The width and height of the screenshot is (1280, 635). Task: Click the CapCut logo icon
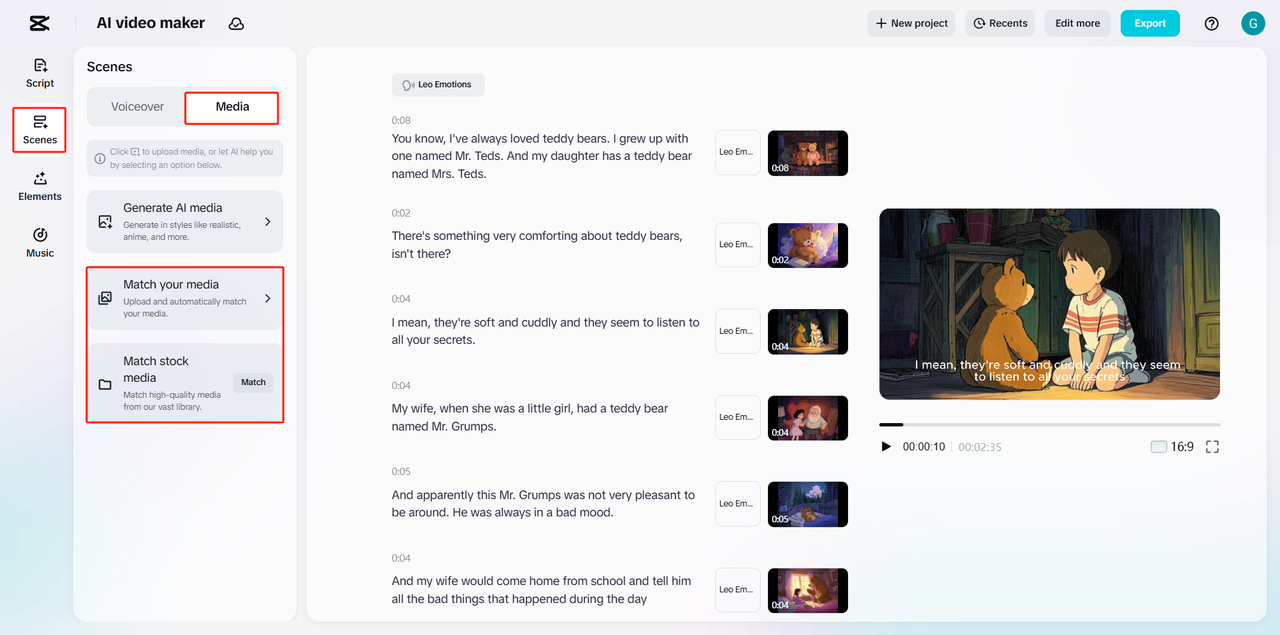click(x=39, y=22)
